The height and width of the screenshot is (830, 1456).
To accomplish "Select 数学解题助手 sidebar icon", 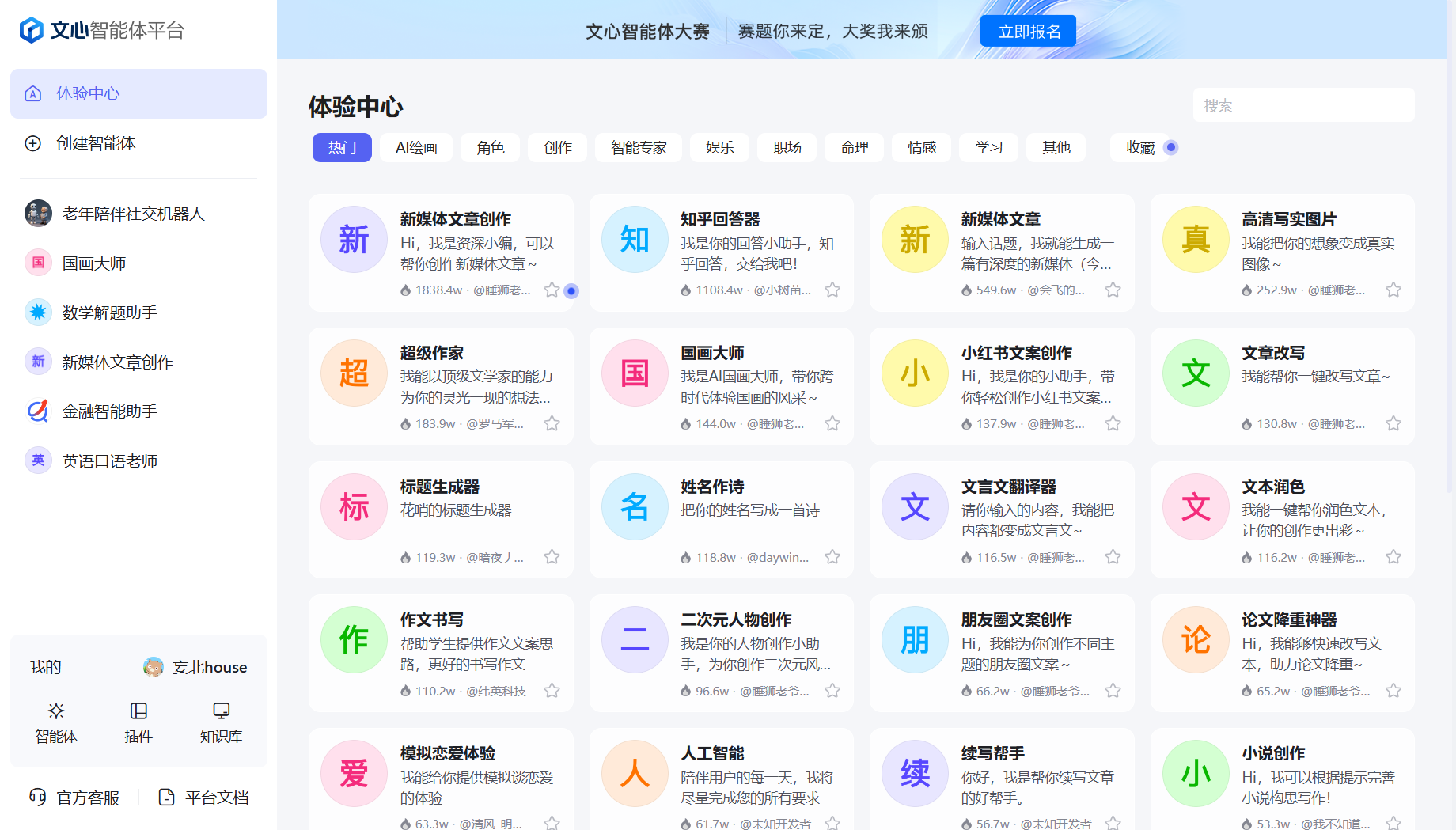I will click(x=38, y=313).
